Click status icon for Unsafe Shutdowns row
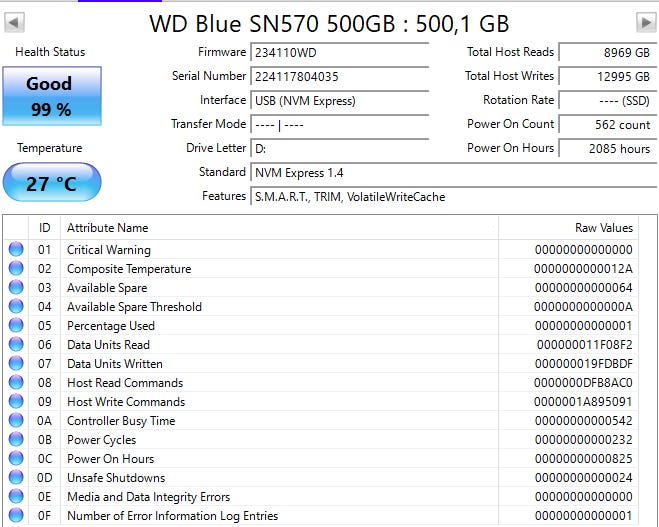 click(16, 477)
